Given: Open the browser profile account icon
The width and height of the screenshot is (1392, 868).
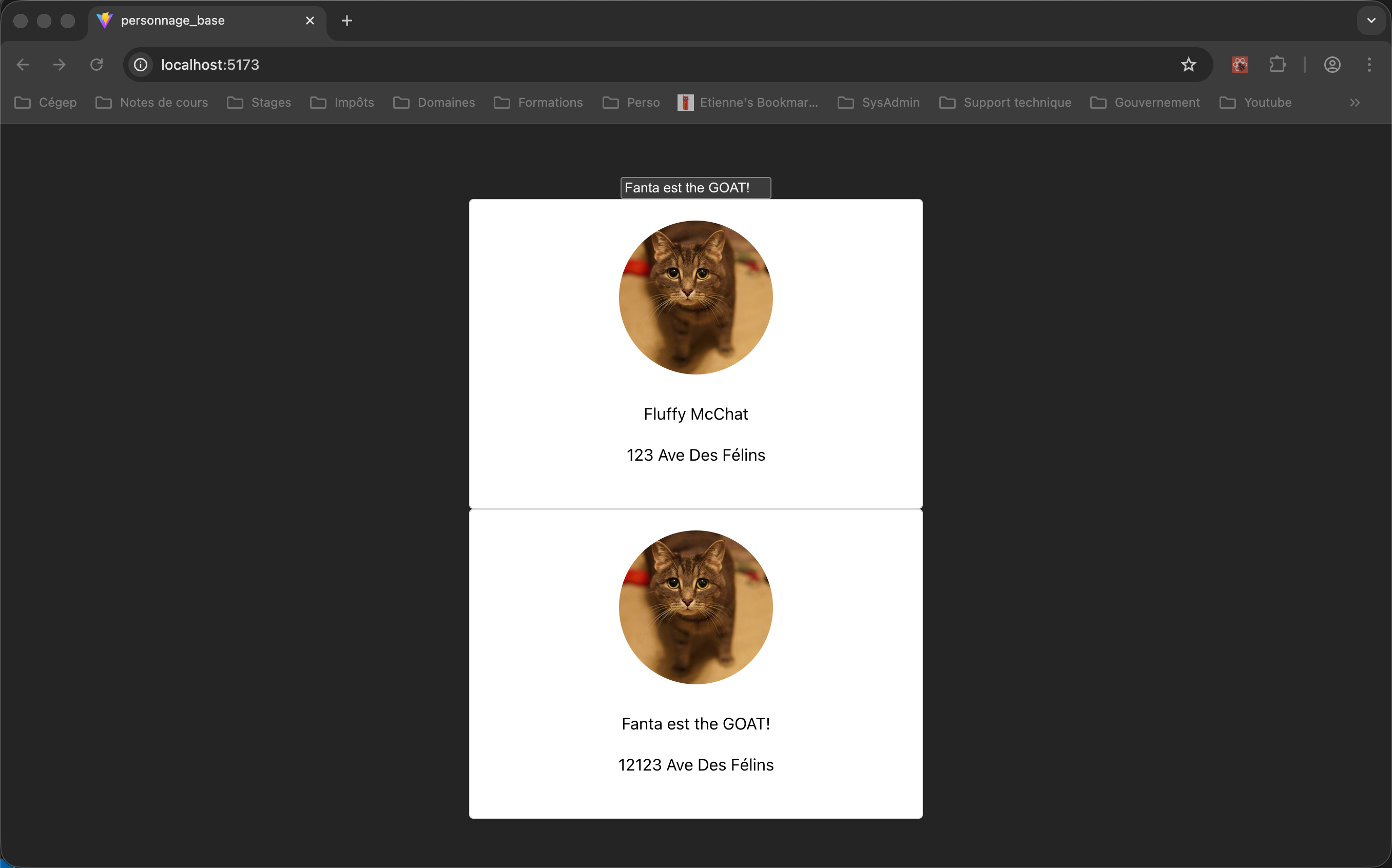Looking at the screenshot, I should pyautogui.click(x=1332, y=64).
